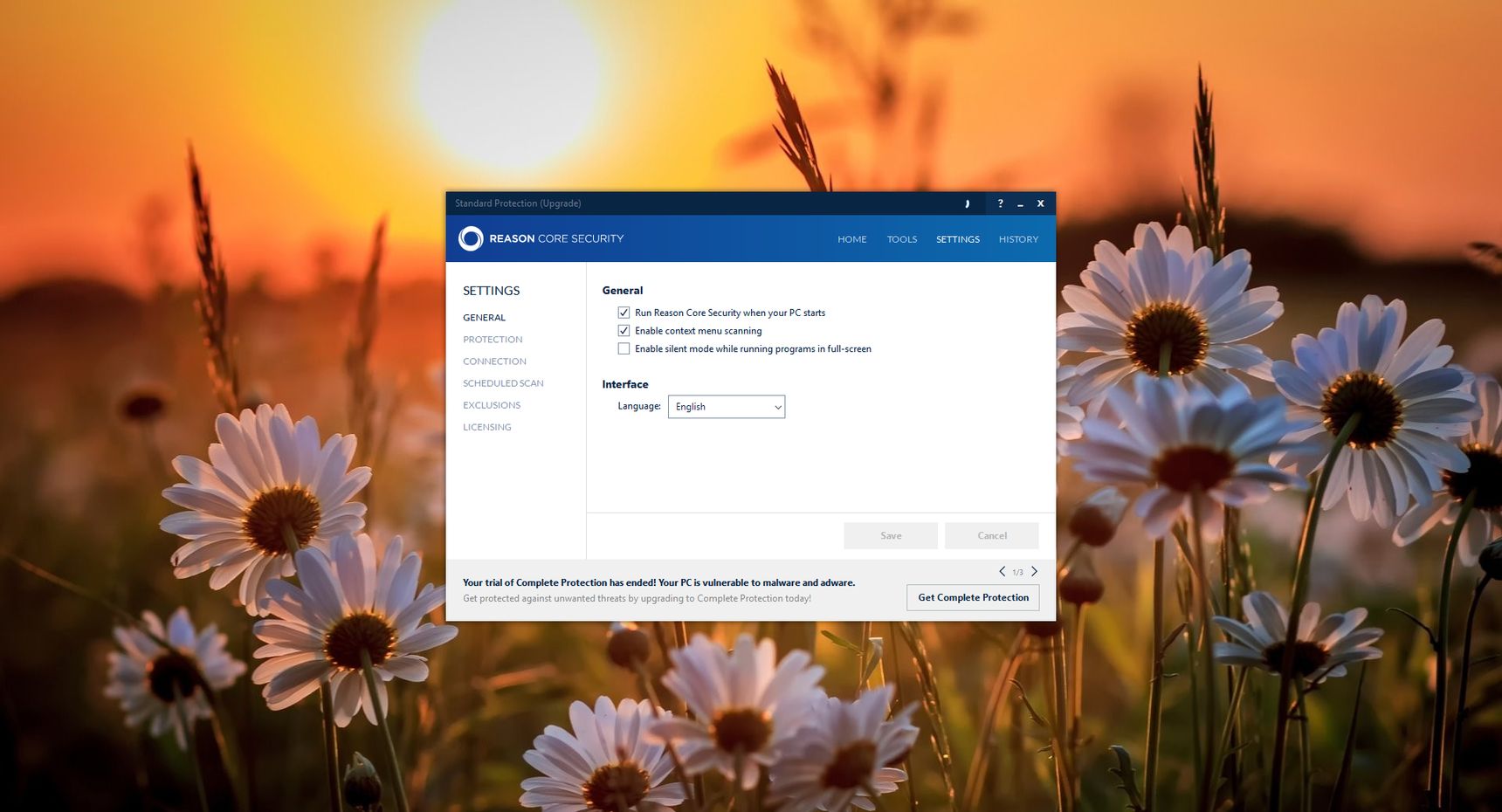
Task: Click Get Complete Protection button
Action: 973,598
